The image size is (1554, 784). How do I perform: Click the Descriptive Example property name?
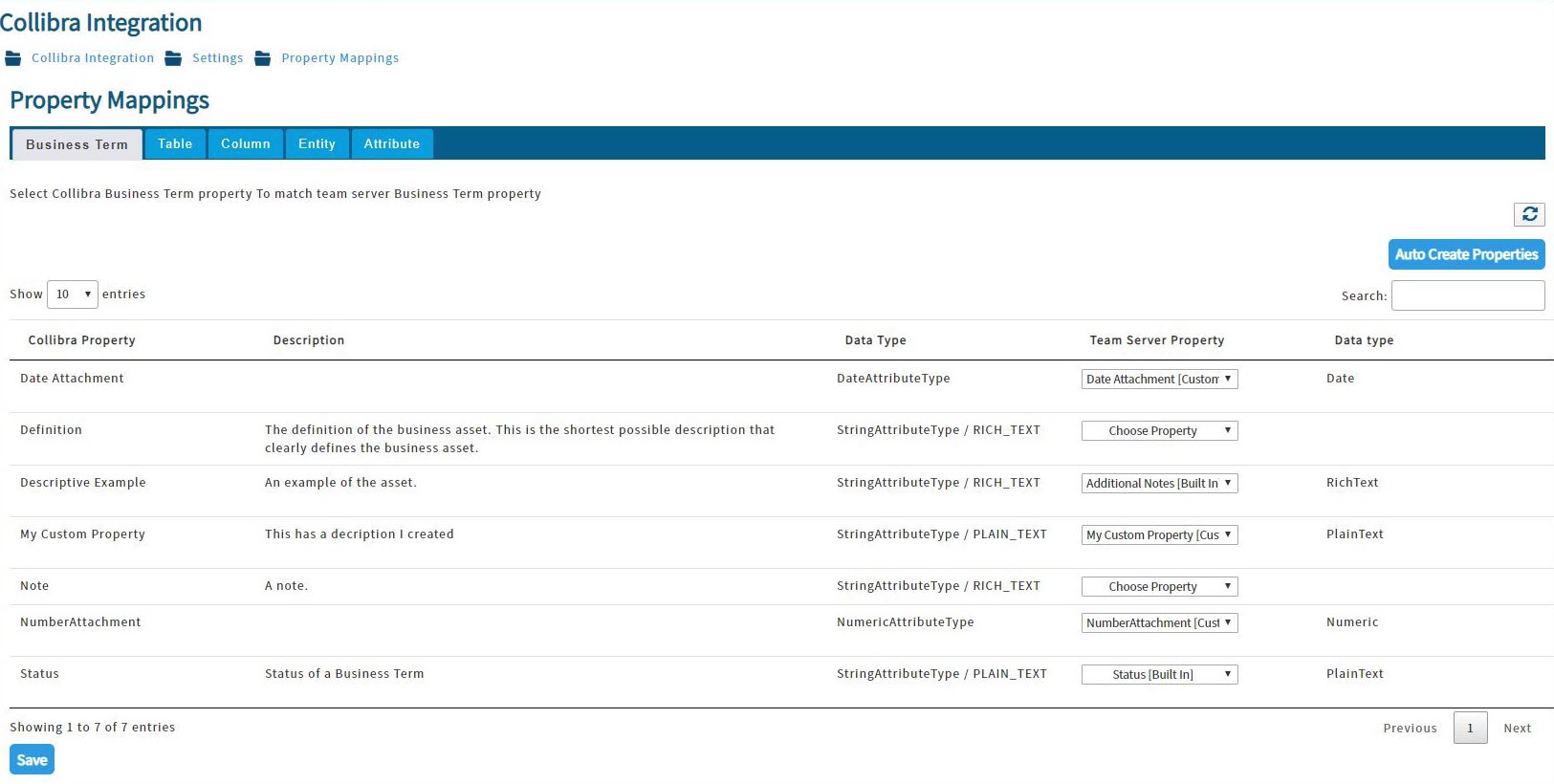click(83, 483)
